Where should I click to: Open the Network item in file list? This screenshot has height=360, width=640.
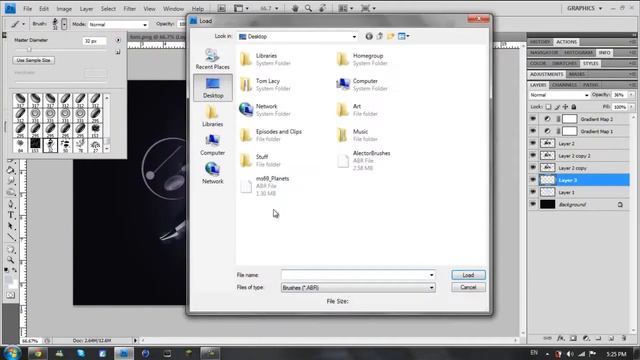[x=266, y=110]
